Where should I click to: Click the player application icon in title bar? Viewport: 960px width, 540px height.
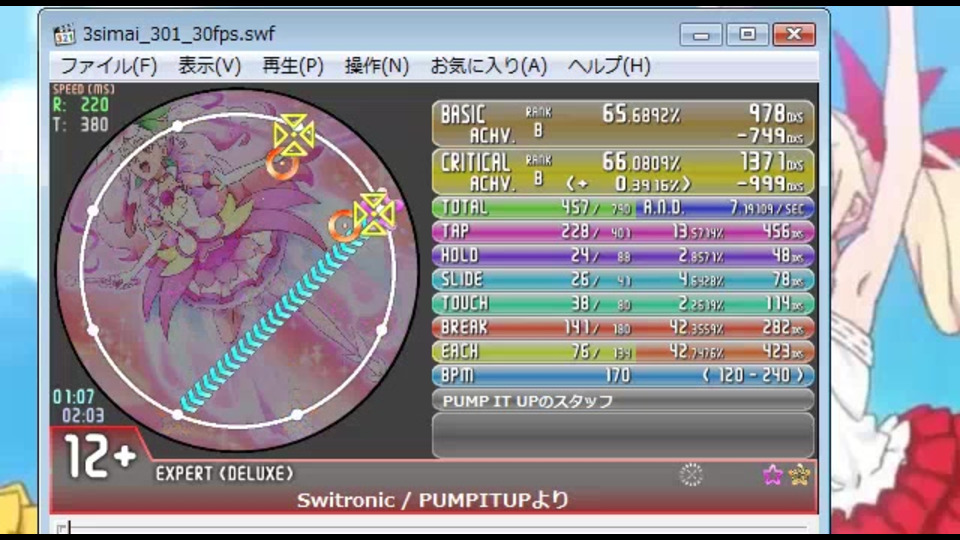(64, 34)
